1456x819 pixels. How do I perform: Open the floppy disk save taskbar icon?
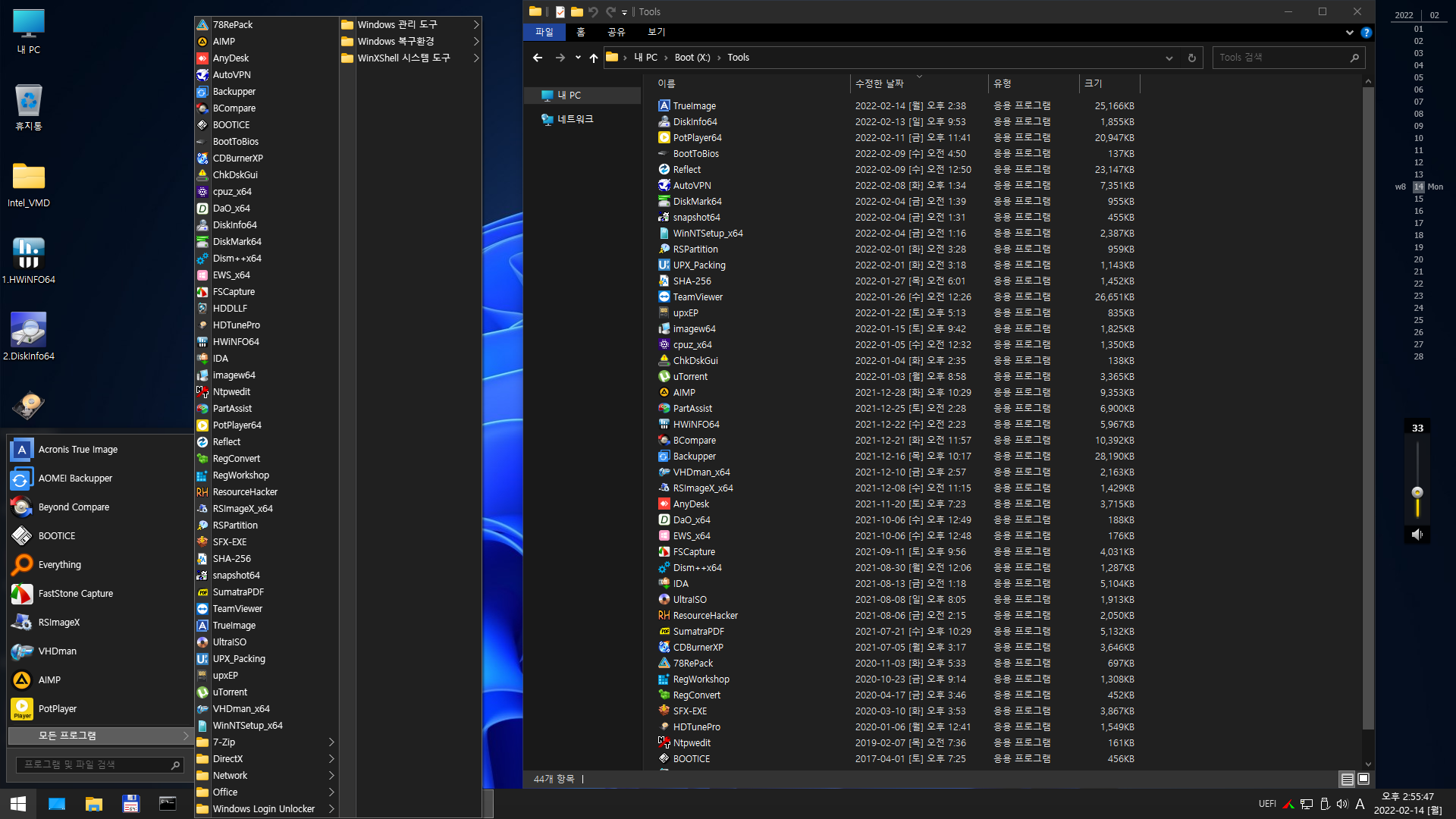point(130,804)
